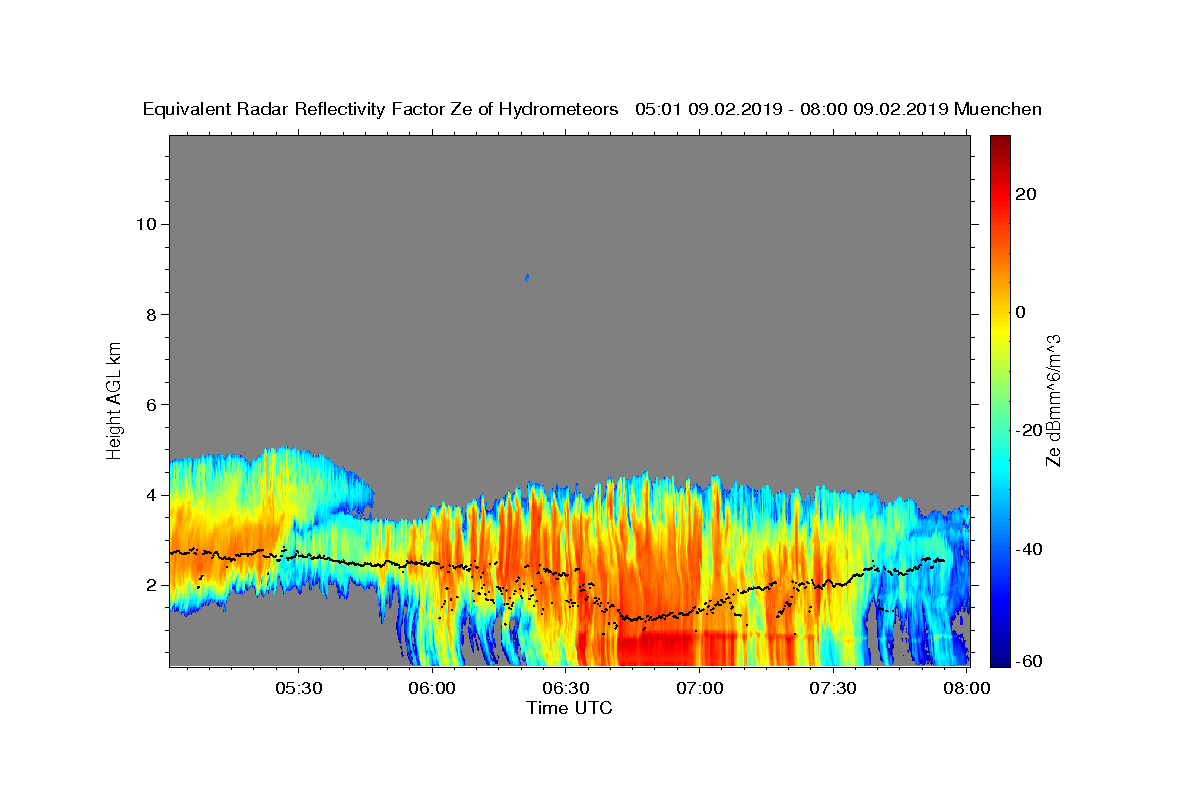
Task: Click the colorbar value '-40'
Action: (x=1028, y=548)
